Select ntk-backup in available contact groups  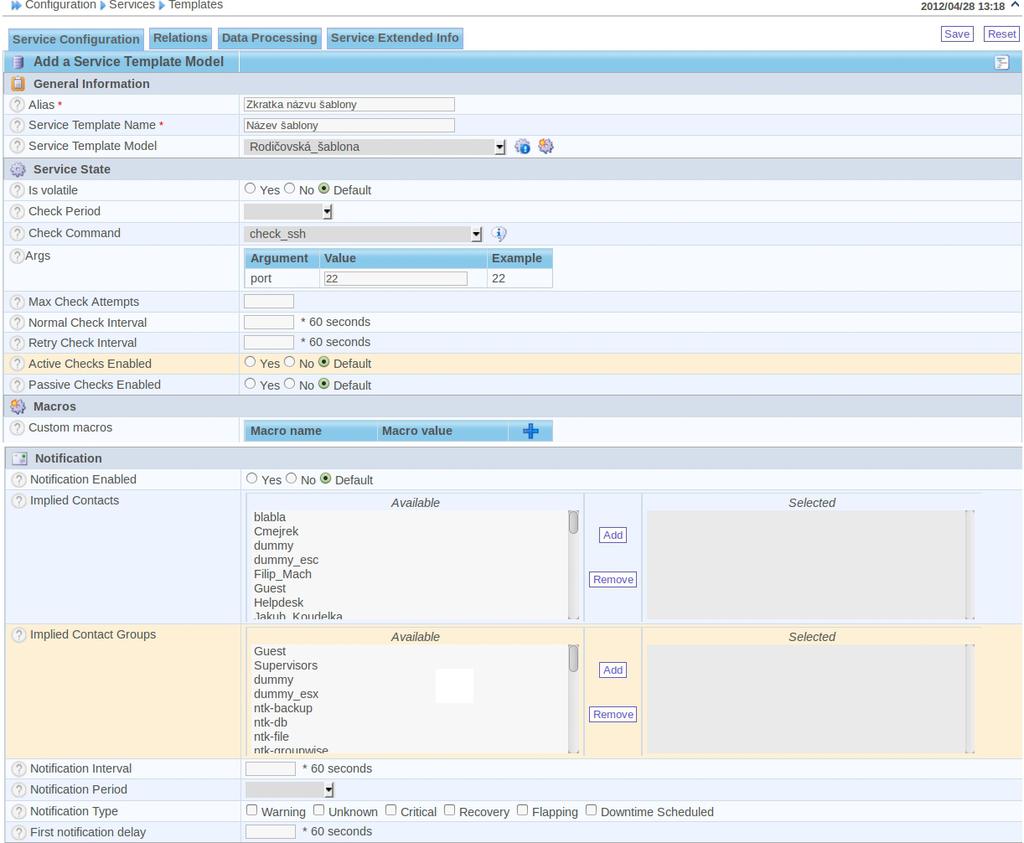click(283, 708)
